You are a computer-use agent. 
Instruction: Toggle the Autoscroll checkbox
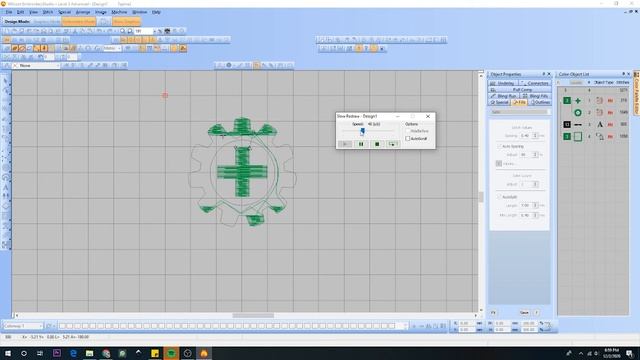pos(407,139)
